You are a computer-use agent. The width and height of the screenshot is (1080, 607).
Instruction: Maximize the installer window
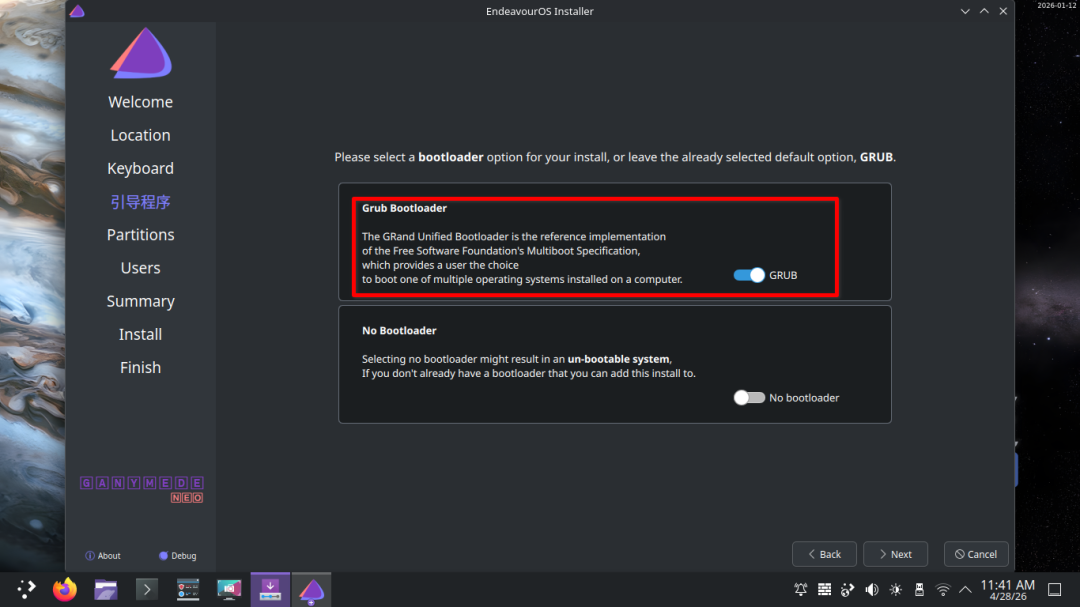[x=984, y=11]
